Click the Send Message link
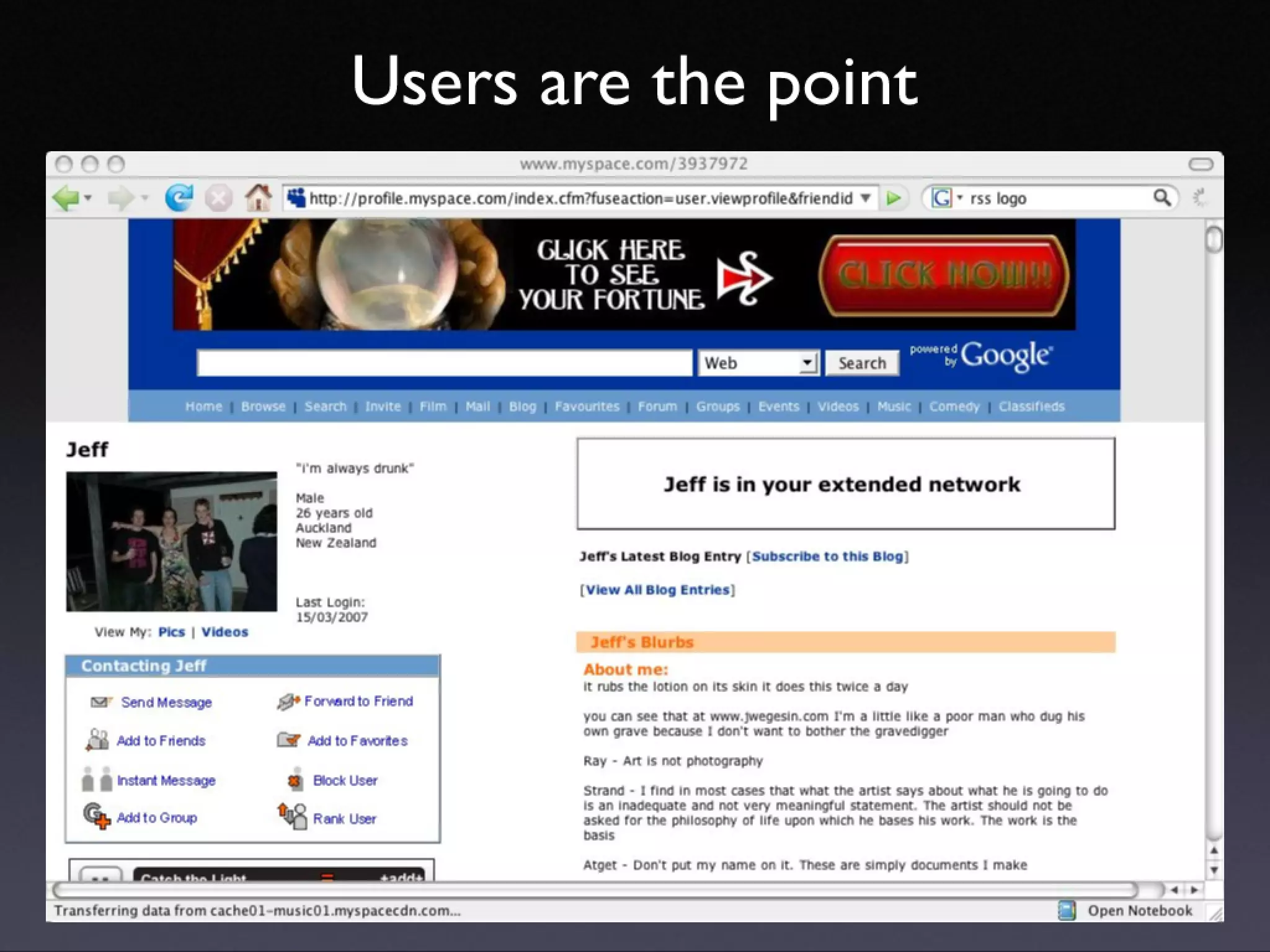Viewport: 1270px width, 952px height. [166, 702]
